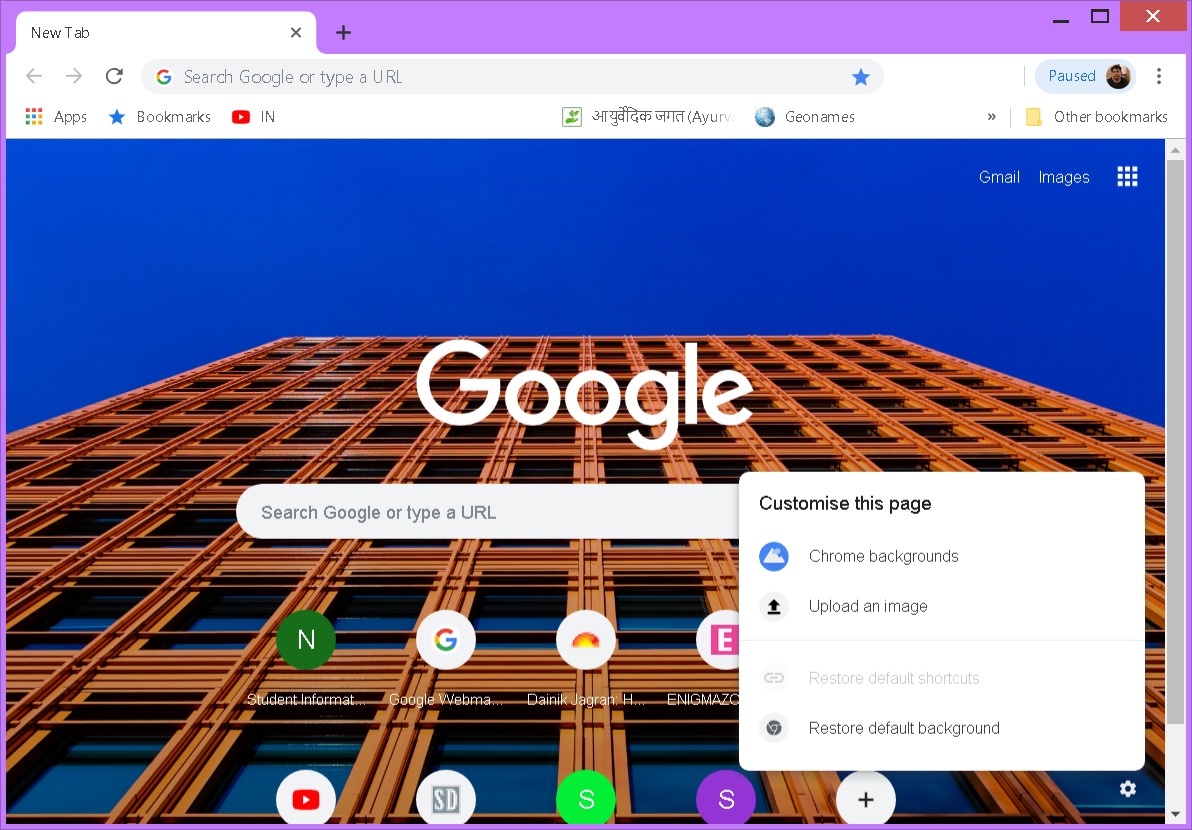The width and height of the screenshot is (1192, 830).
Task: Click the ENIGMAZO shortcut icon
Action: click(722, 640)
